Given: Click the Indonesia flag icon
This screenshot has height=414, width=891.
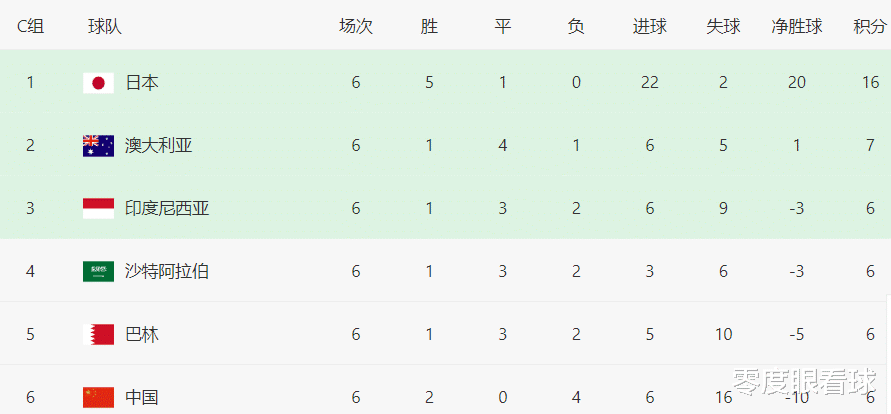Looking at the screenshot, I should click(98, 209).
